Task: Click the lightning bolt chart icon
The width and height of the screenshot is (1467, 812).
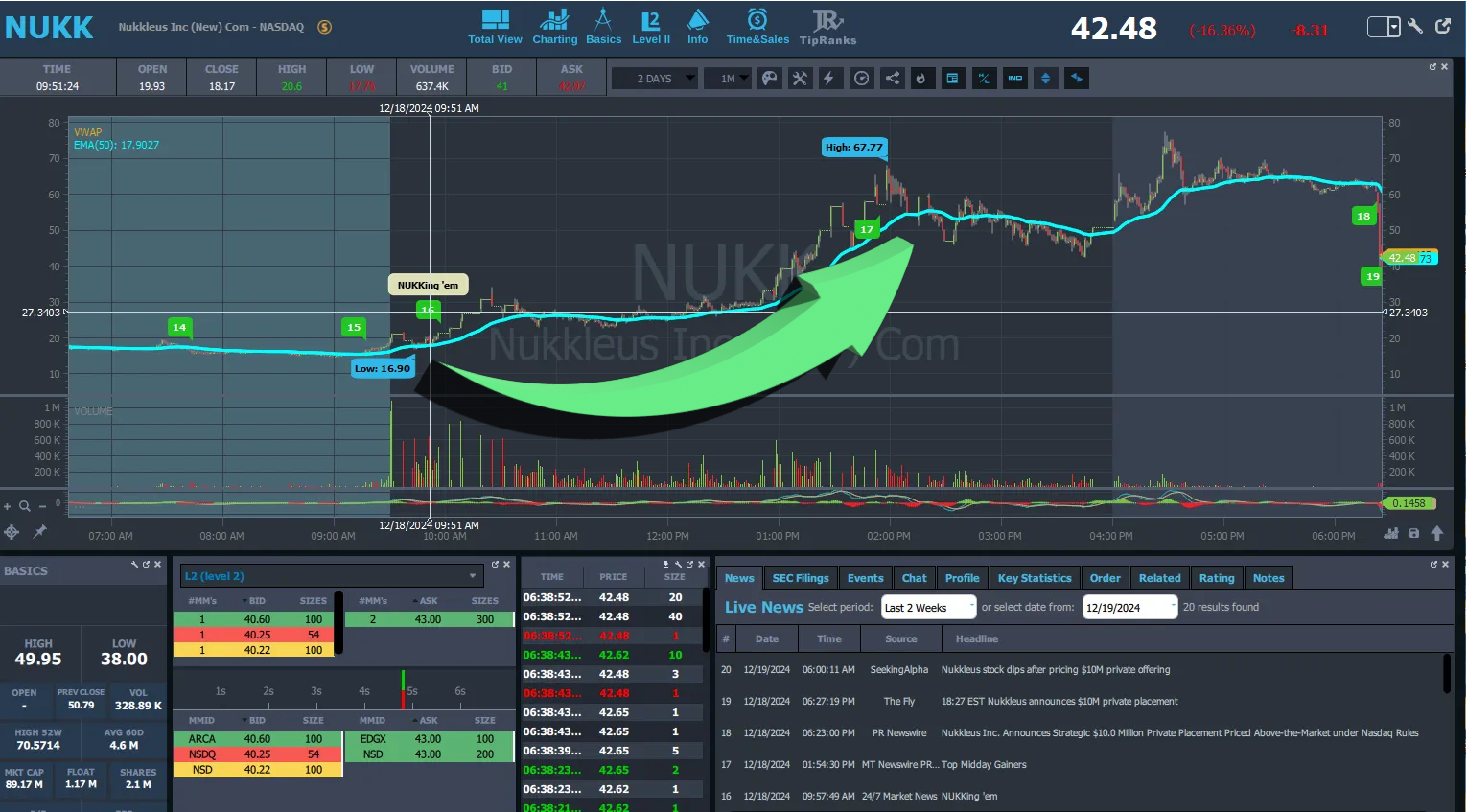Action: [829, 79]
